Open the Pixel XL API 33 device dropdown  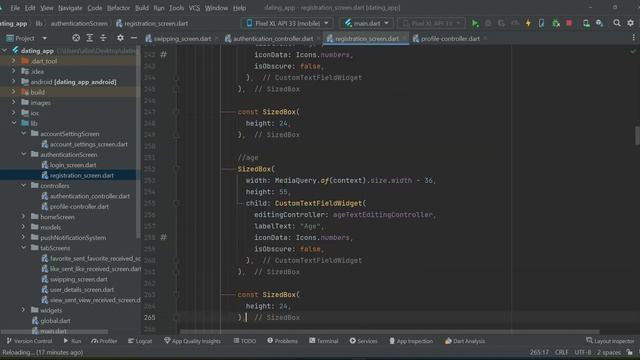click(287, 23)
